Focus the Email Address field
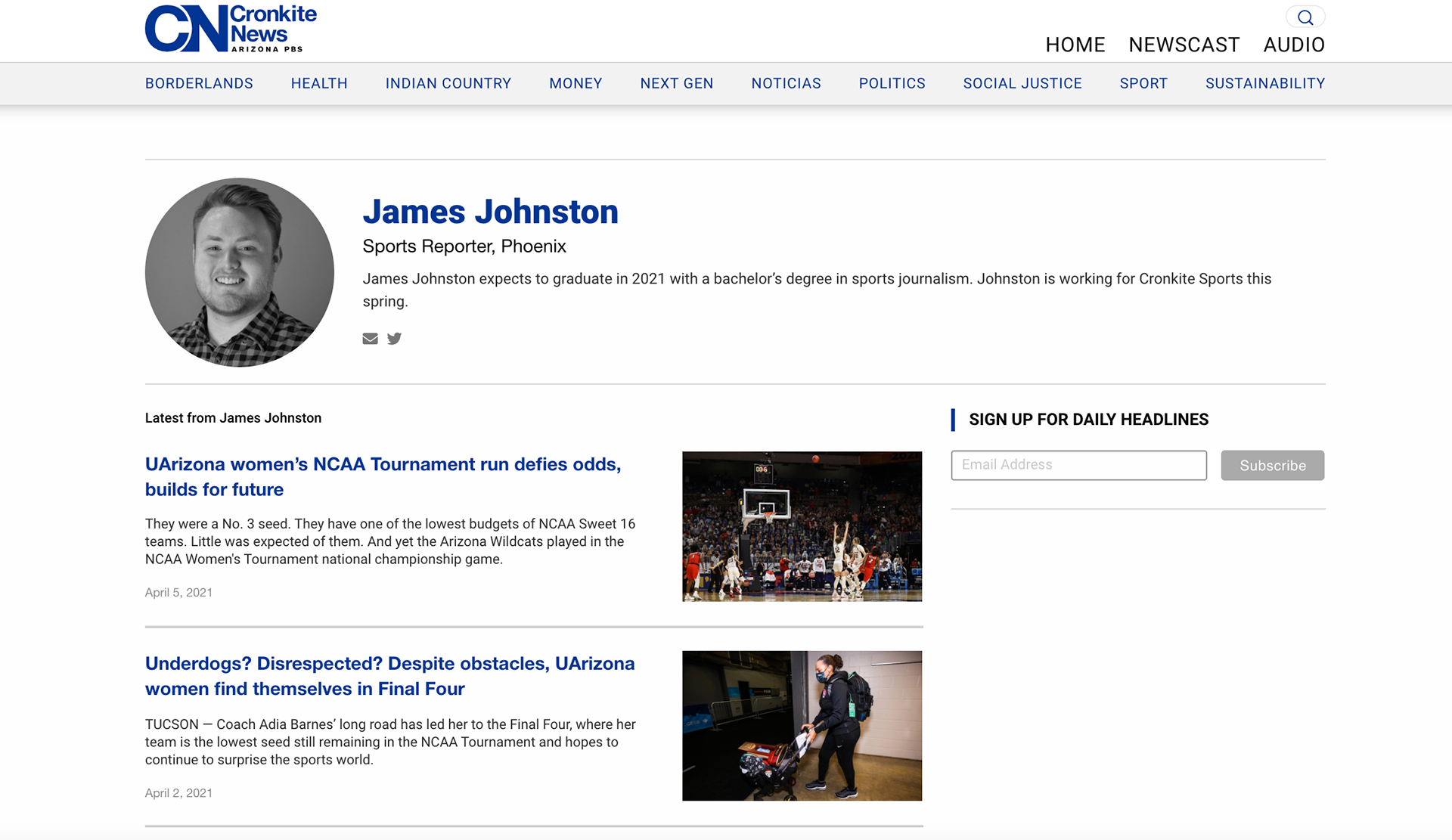Screen dimensions: 1452x840 1078,465
